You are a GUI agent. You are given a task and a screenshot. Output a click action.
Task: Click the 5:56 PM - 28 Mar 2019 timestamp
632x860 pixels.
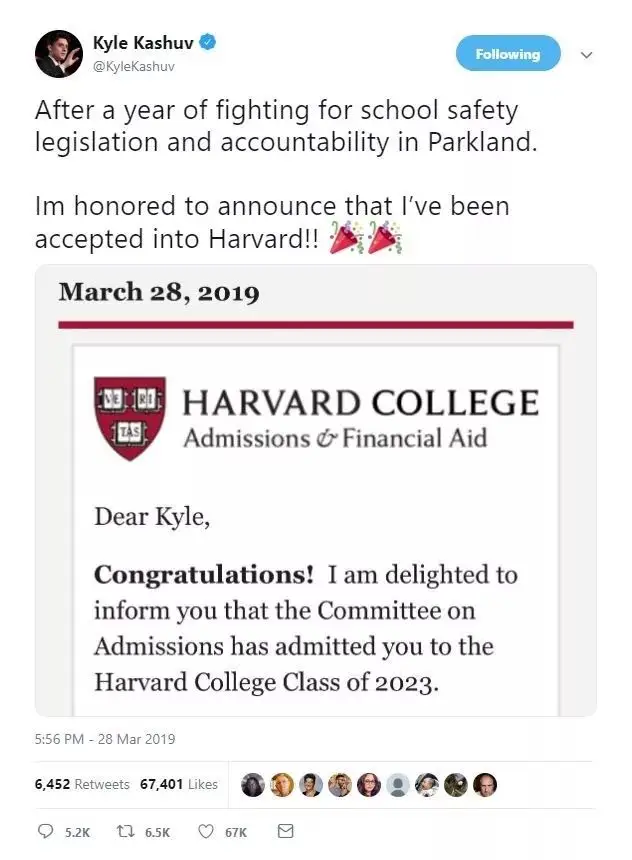(x=105, y=739)
